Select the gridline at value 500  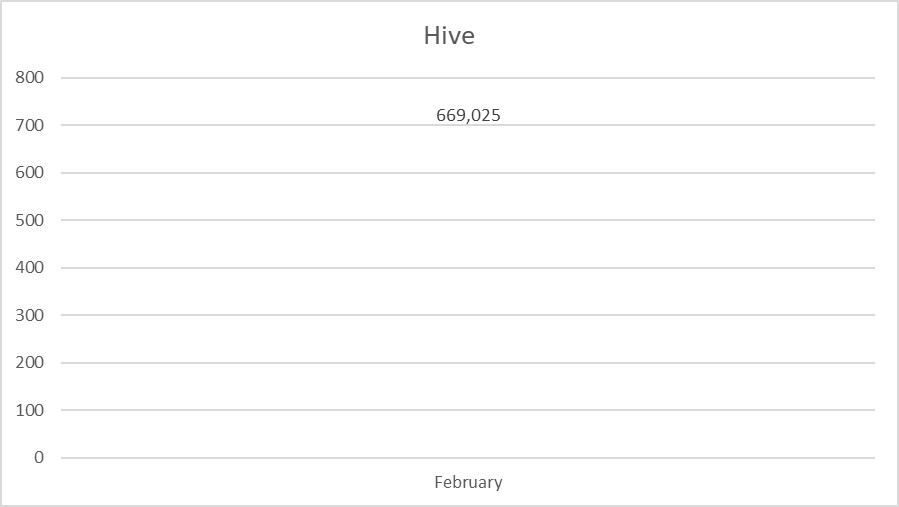468,220
